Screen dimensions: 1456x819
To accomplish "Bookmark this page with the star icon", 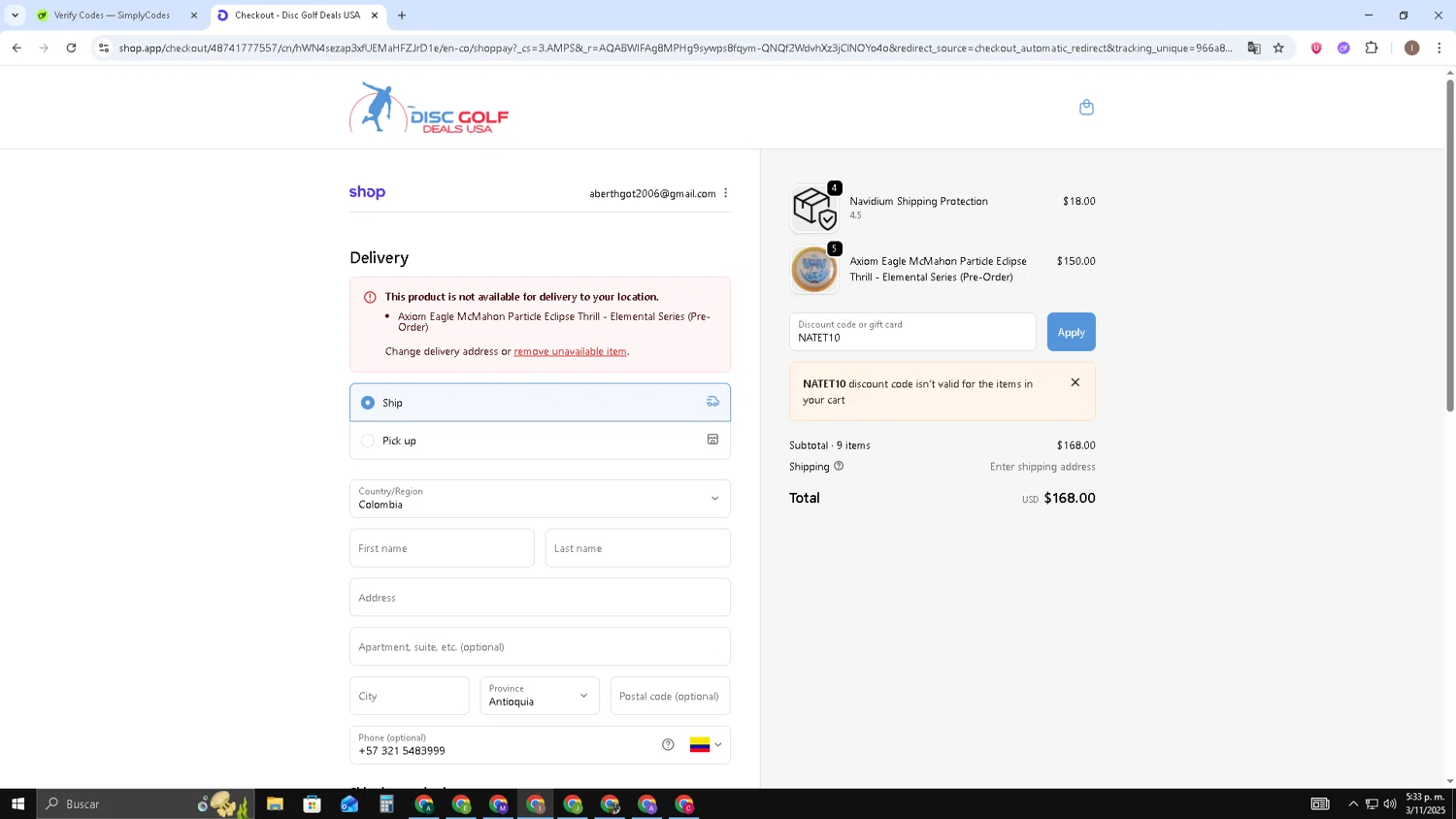I will point(1278,48).
